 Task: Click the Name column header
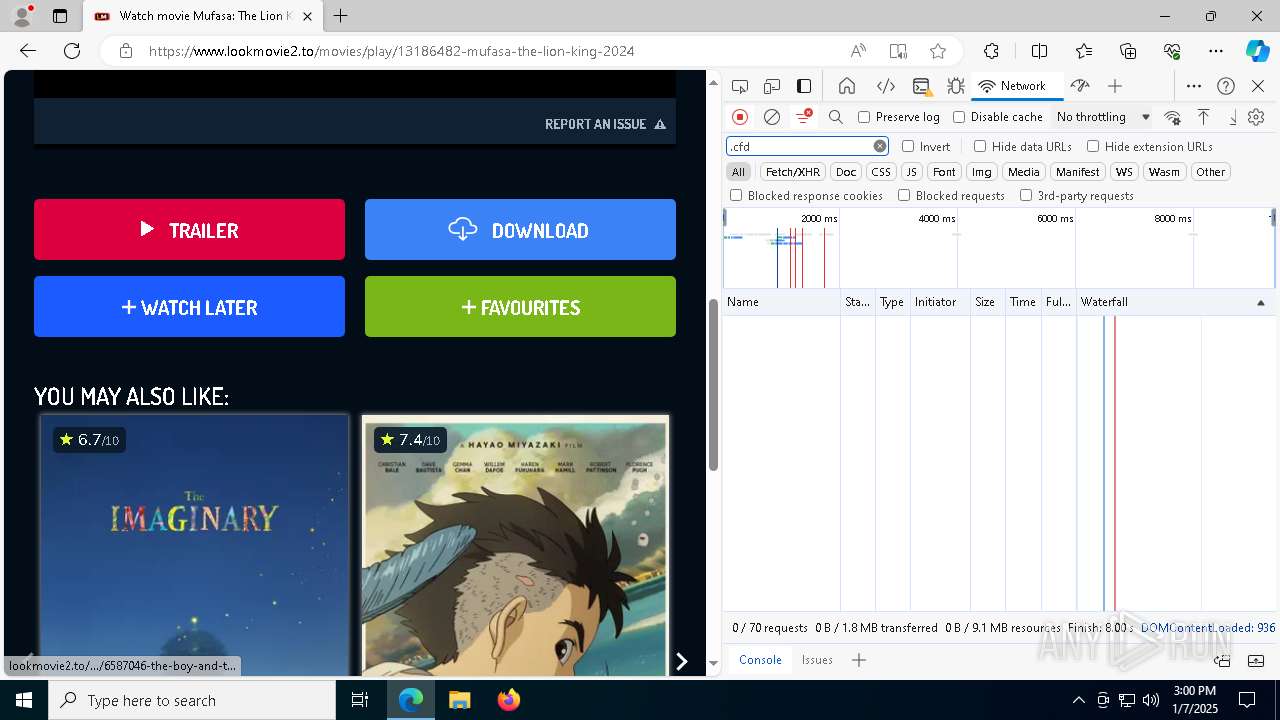(x=782, y=302)
